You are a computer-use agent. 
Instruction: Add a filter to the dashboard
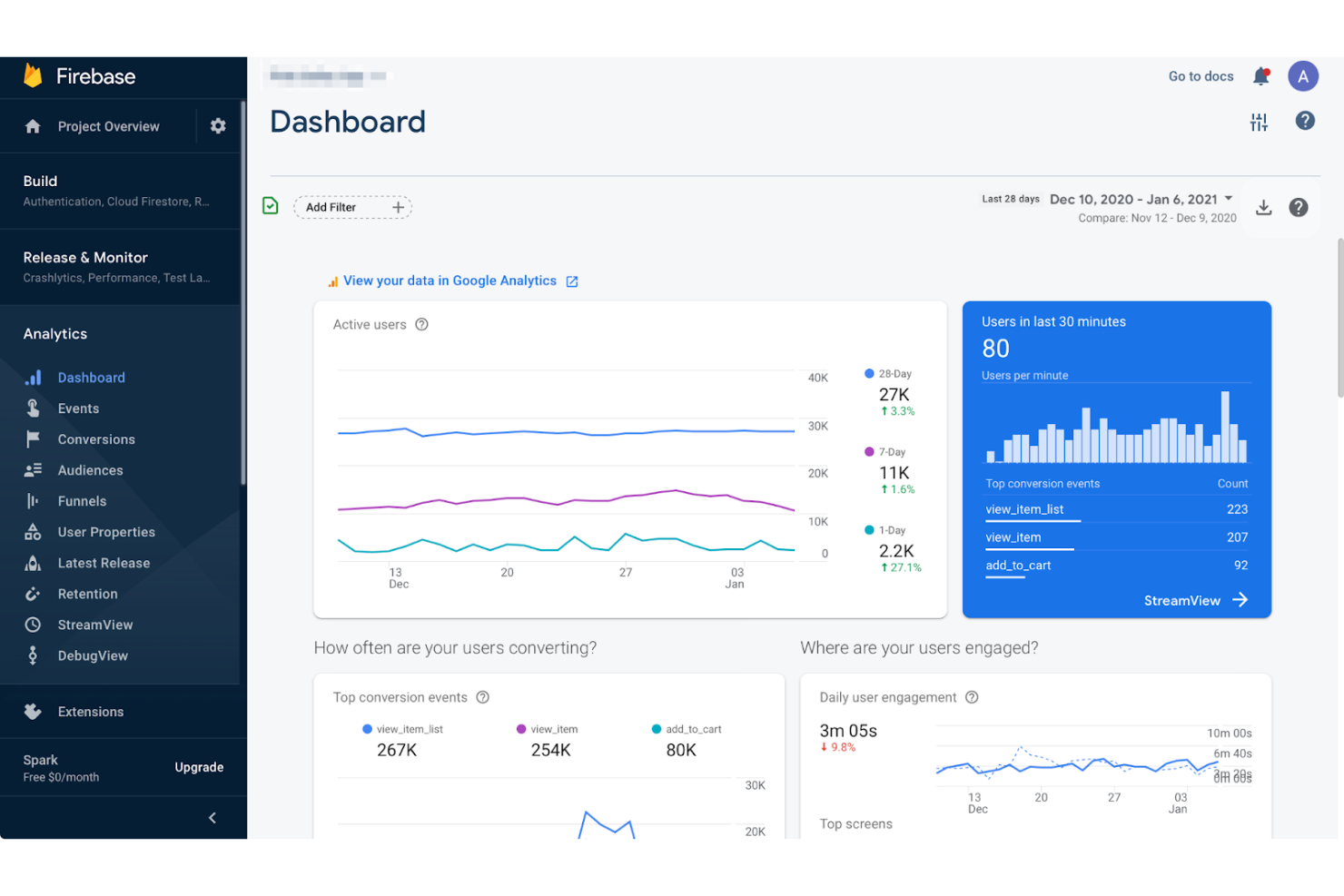point(352,207)
